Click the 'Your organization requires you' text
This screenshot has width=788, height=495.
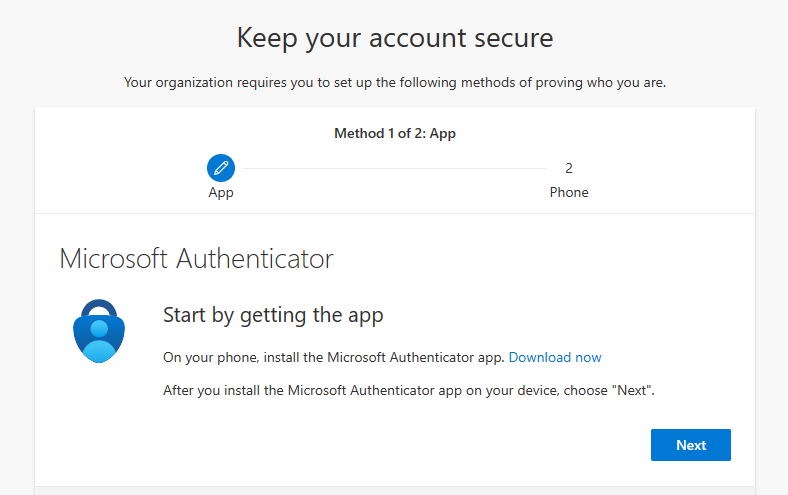[395, 82]
